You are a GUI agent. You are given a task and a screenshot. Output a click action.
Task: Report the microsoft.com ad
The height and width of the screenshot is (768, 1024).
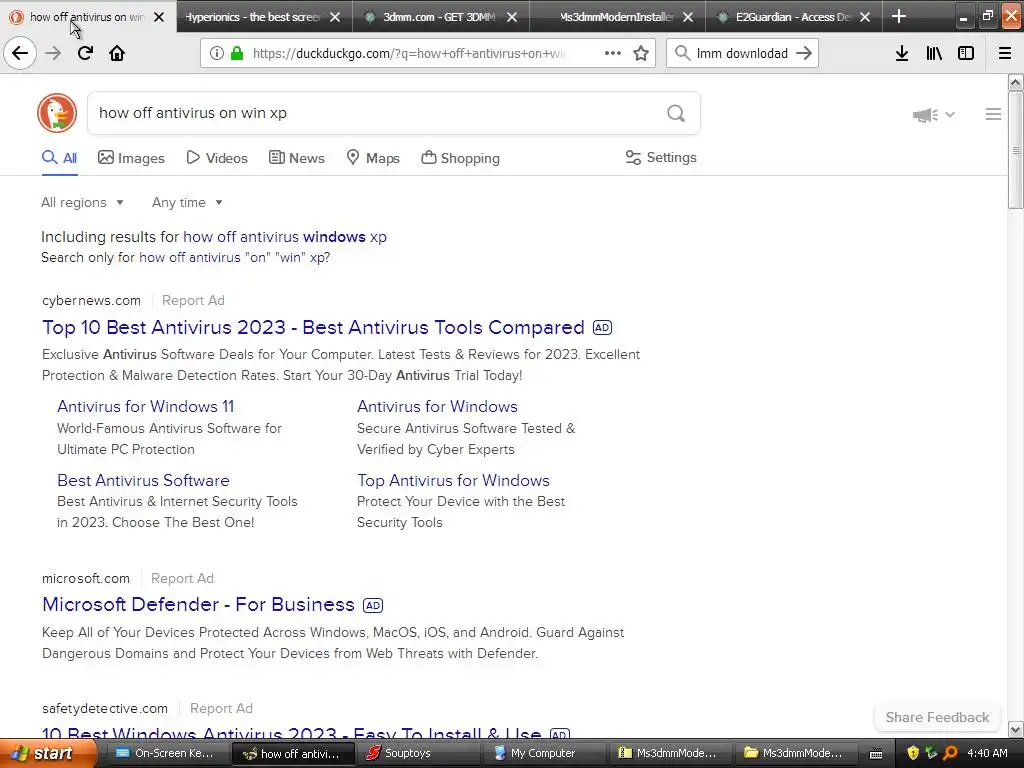tap(182, 578)
